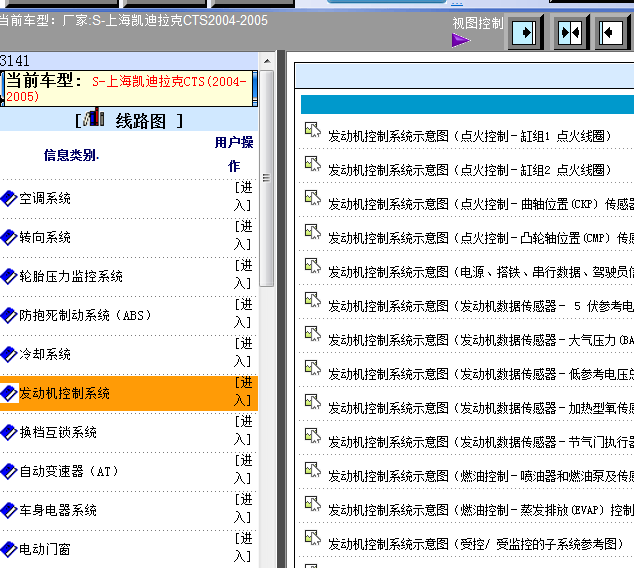Click diagram icon for 5 伏参考电 entry
The width and height of the screenshot is (634, 568).
click(x=313, y=300)
